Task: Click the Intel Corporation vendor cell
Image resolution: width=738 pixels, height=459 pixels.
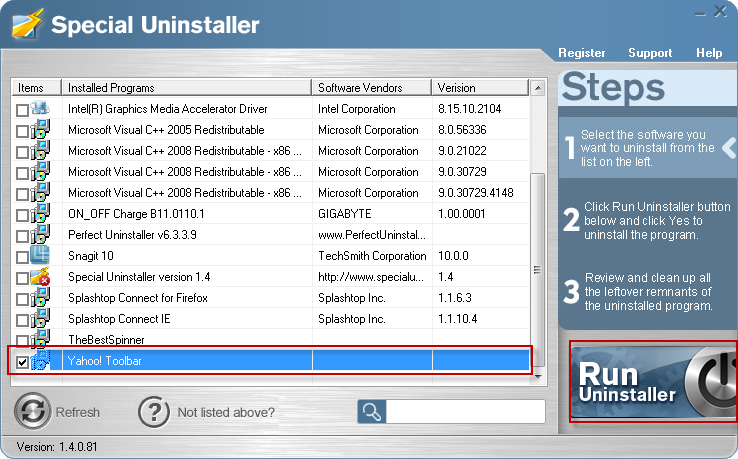Action: (356, 109)
